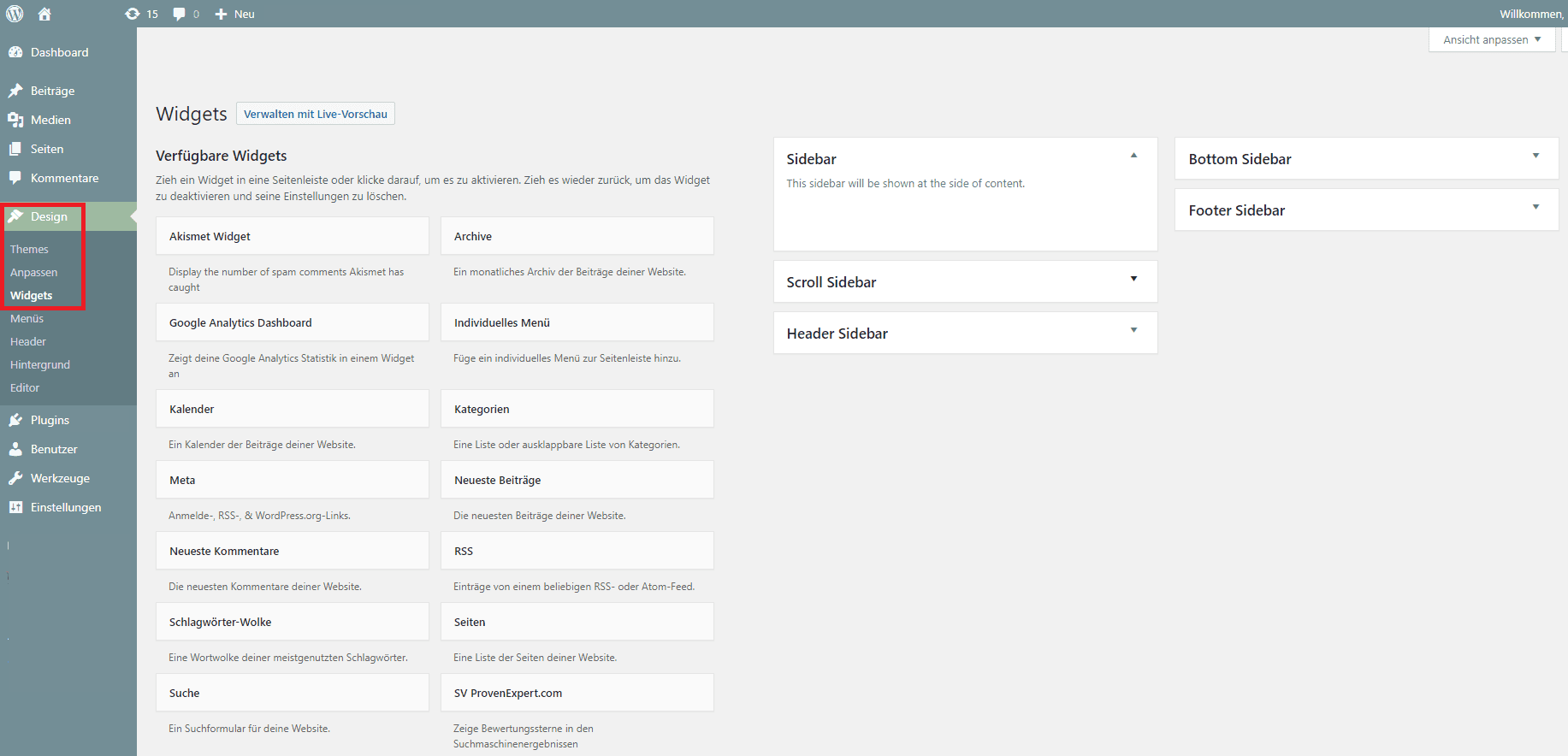Click the plus icon next to Neu
Screen dimensions: 1568x756
coord(221,14)
